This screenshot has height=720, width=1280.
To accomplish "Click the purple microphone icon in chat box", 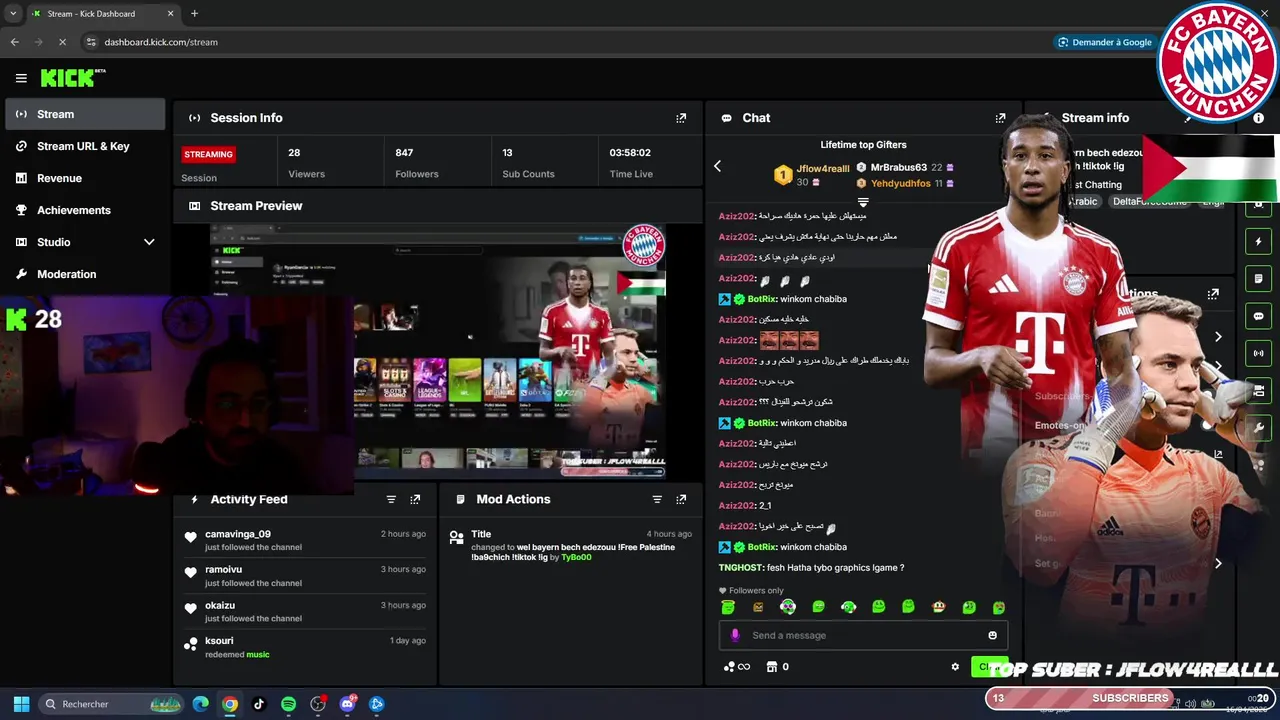I will 735,635.
